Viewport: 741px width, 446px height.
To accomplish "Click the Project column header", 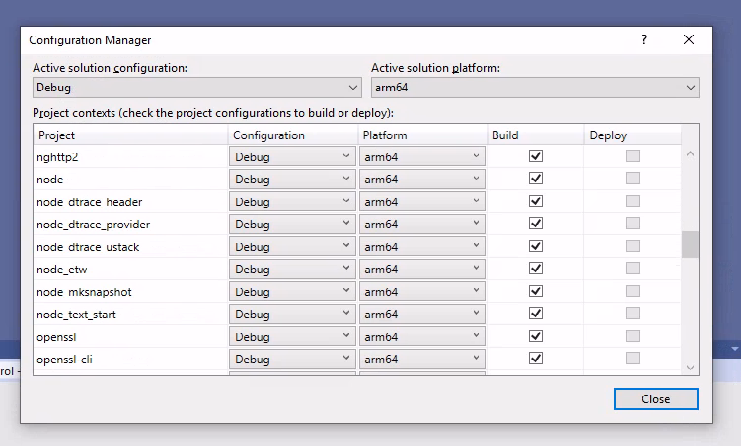I will pyautogui.click(x=130, y=135).
